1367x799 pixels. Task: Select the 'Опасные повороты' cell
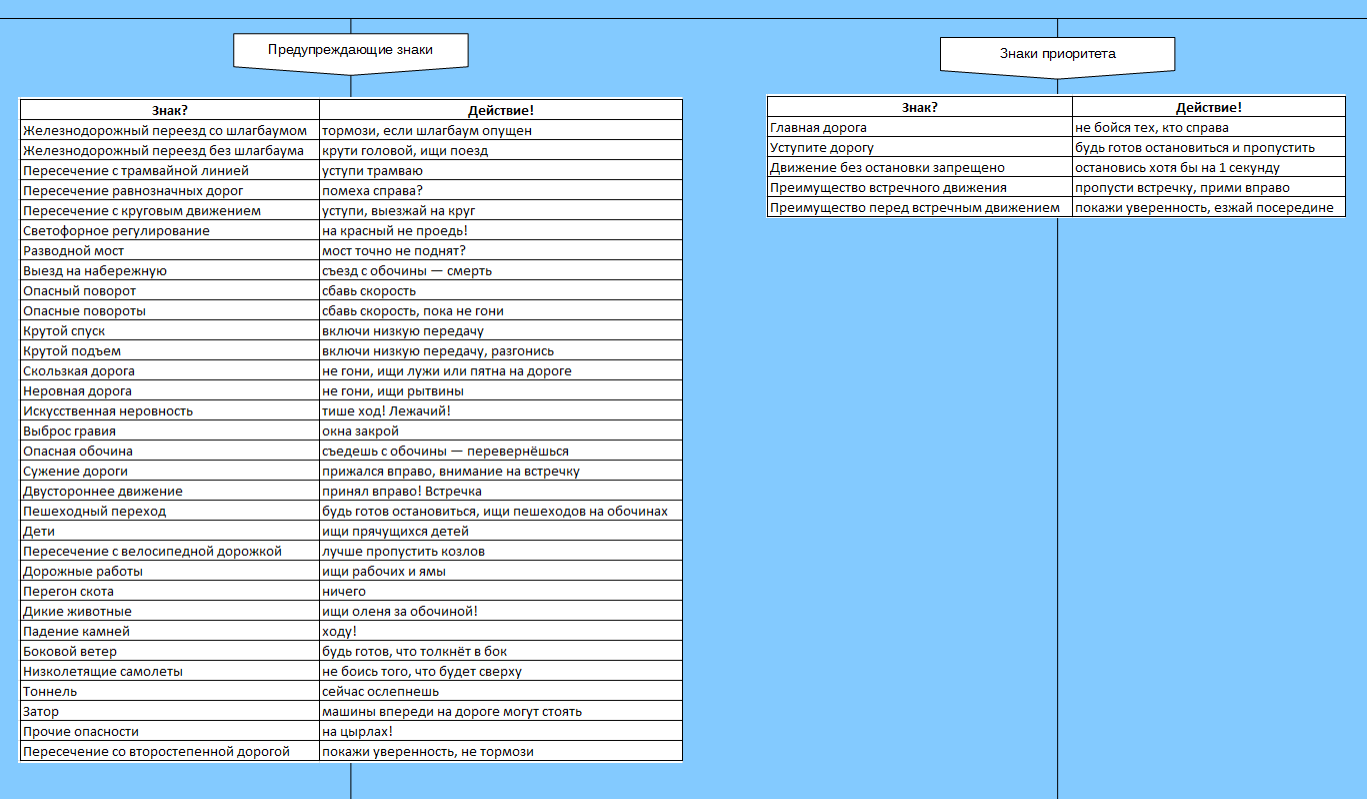[169, 310]
